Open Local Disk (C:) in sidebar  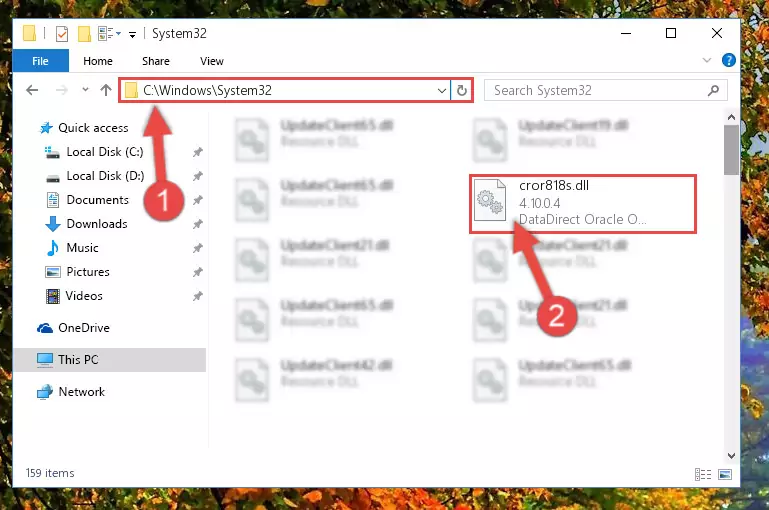tap(94, 152)
